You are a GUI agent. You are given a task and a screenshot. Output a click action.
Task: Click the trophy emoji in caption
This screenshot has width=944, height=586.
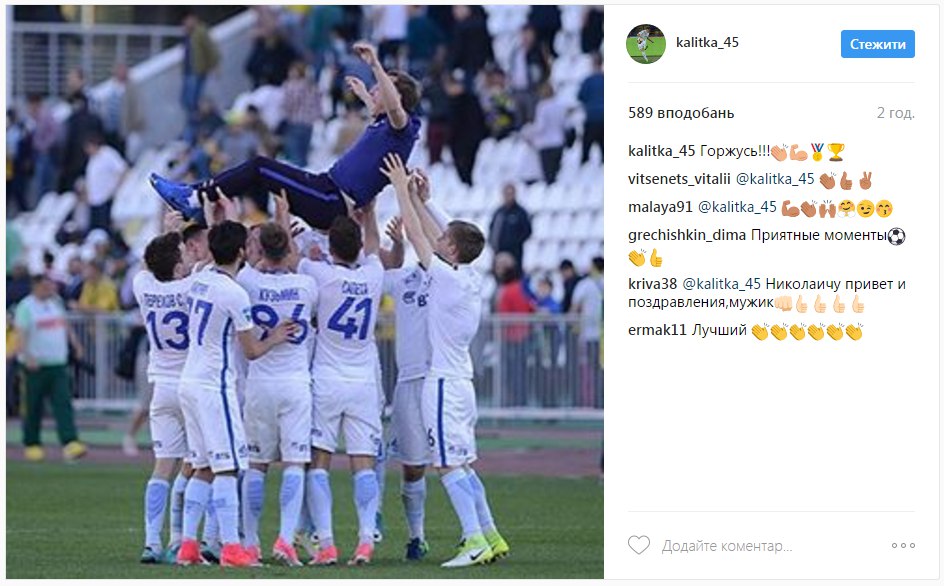tap(836, 152)
